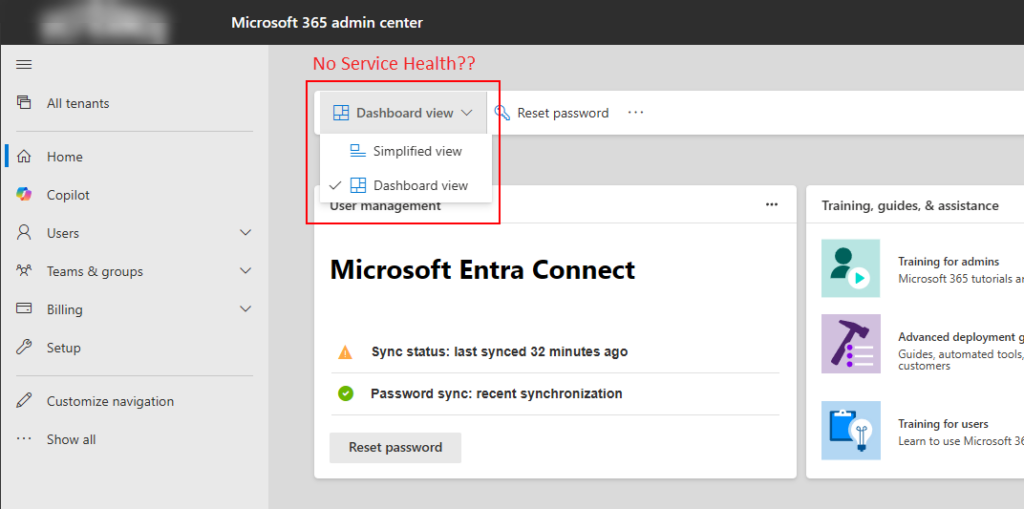The image size is (1024, 509).
Task: Click the Advanced deployment guides hammer icon
Action: click(850, 344)
